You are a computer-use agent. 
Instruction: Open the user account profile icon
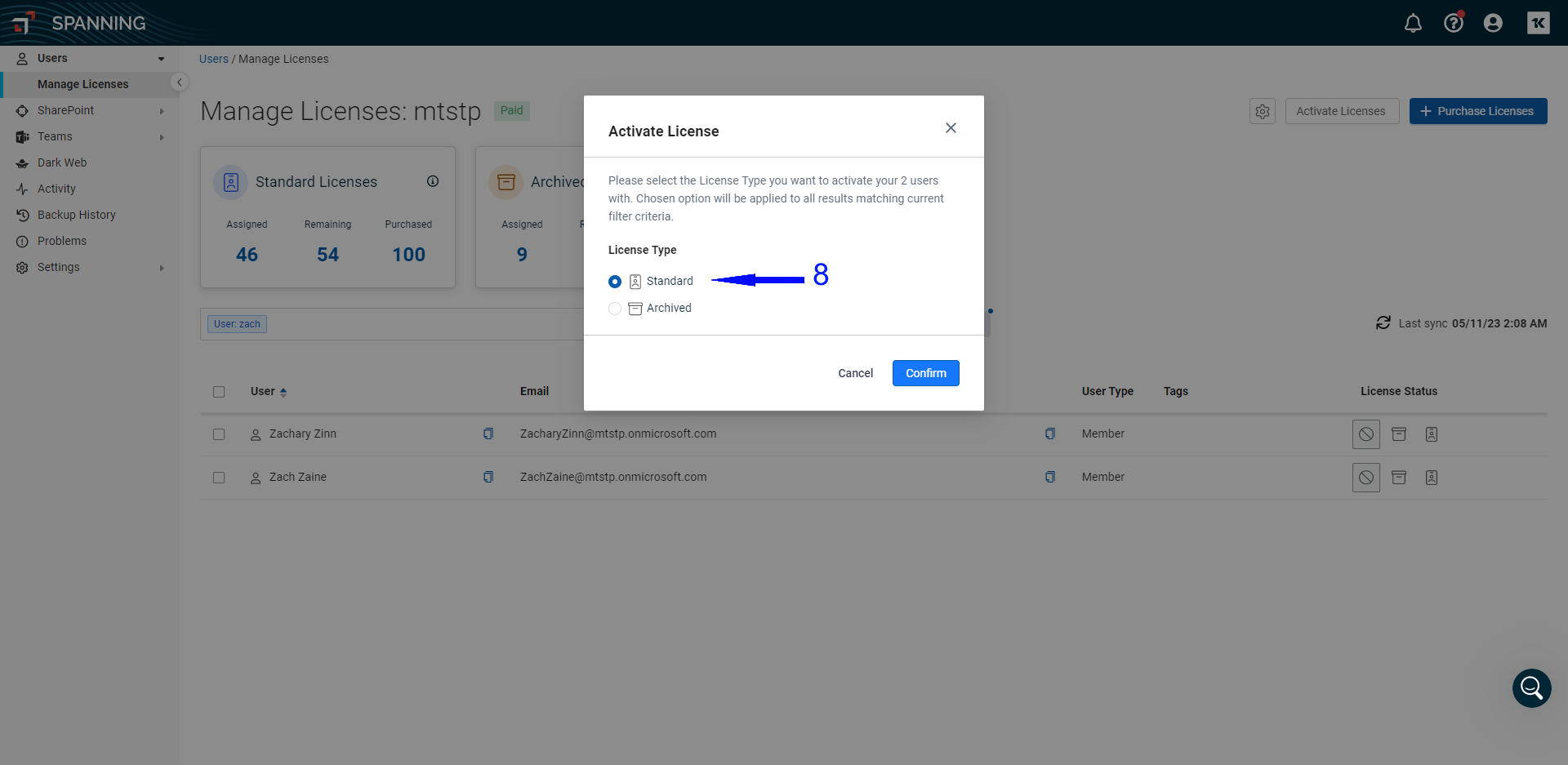point(1493,23)
